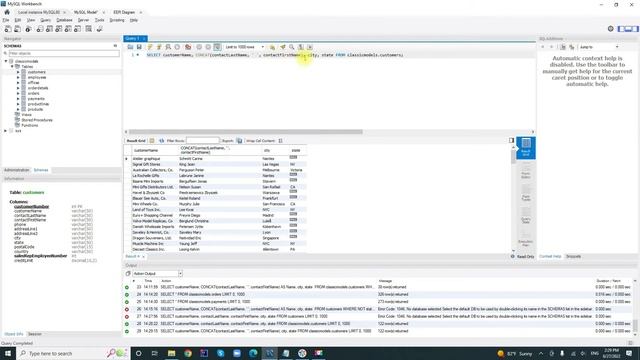
Task: Toggle the result panel pin icon
Action: click(511, 140)
